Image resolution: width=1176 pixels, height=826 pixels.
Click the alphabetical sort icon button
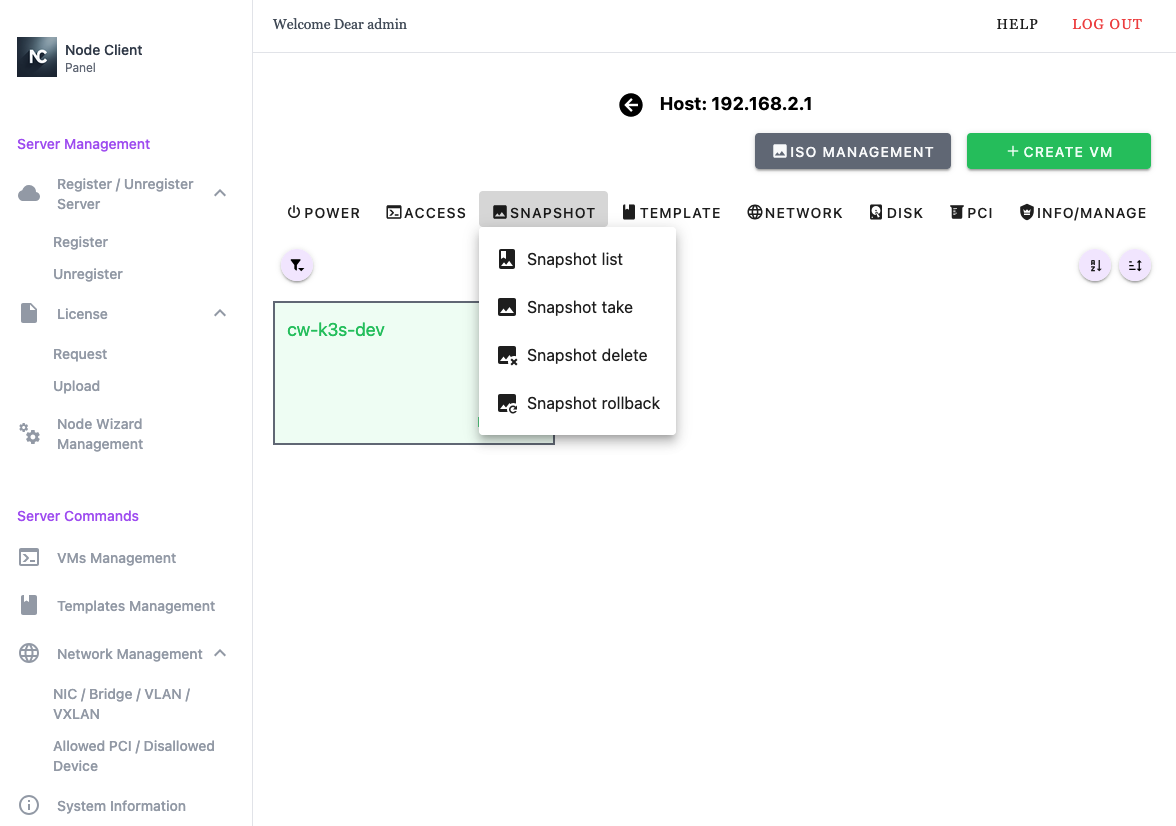1095,266
